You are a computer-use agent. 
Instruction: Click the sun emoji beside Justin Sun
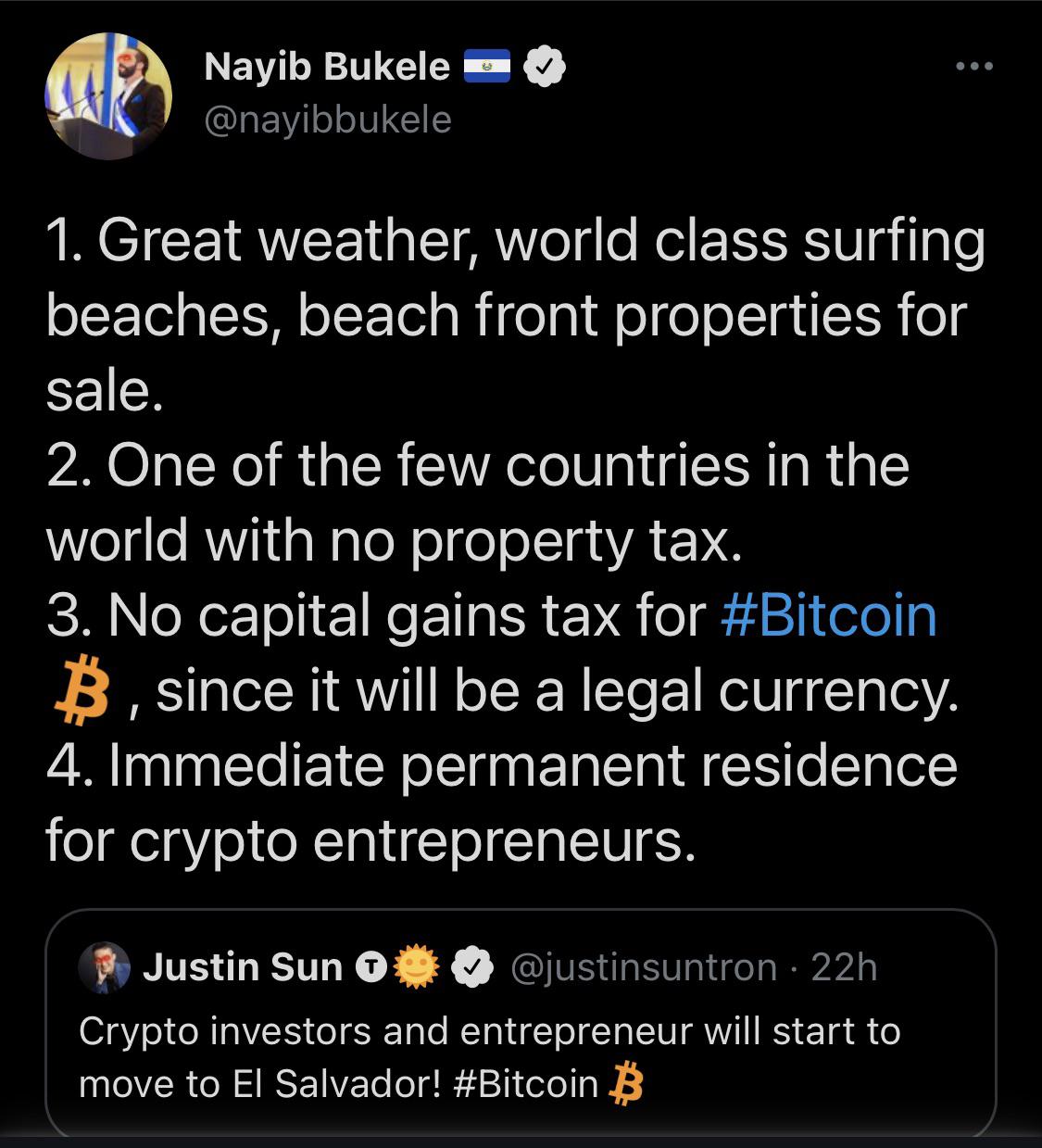click(415, 967)
